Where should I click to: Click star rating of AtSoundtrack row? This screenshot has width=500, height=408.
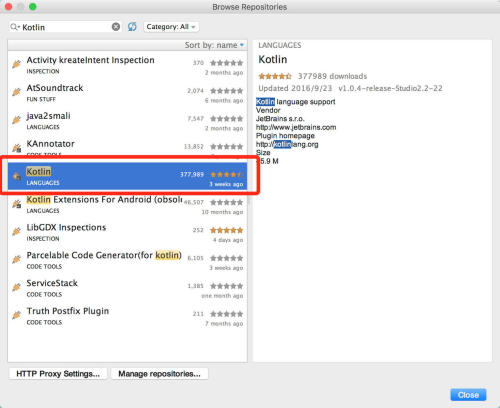coord(227,91)
